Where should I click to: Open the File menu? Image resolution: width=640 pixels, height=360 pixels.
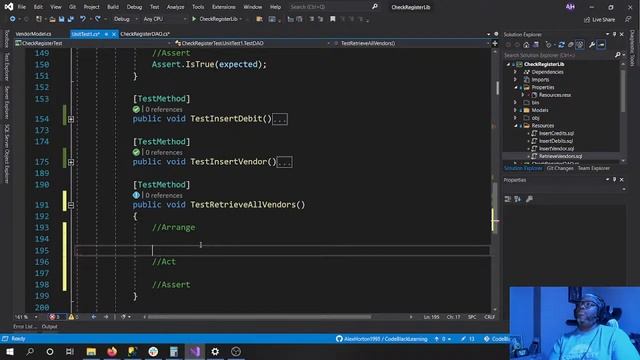[22, 7]
